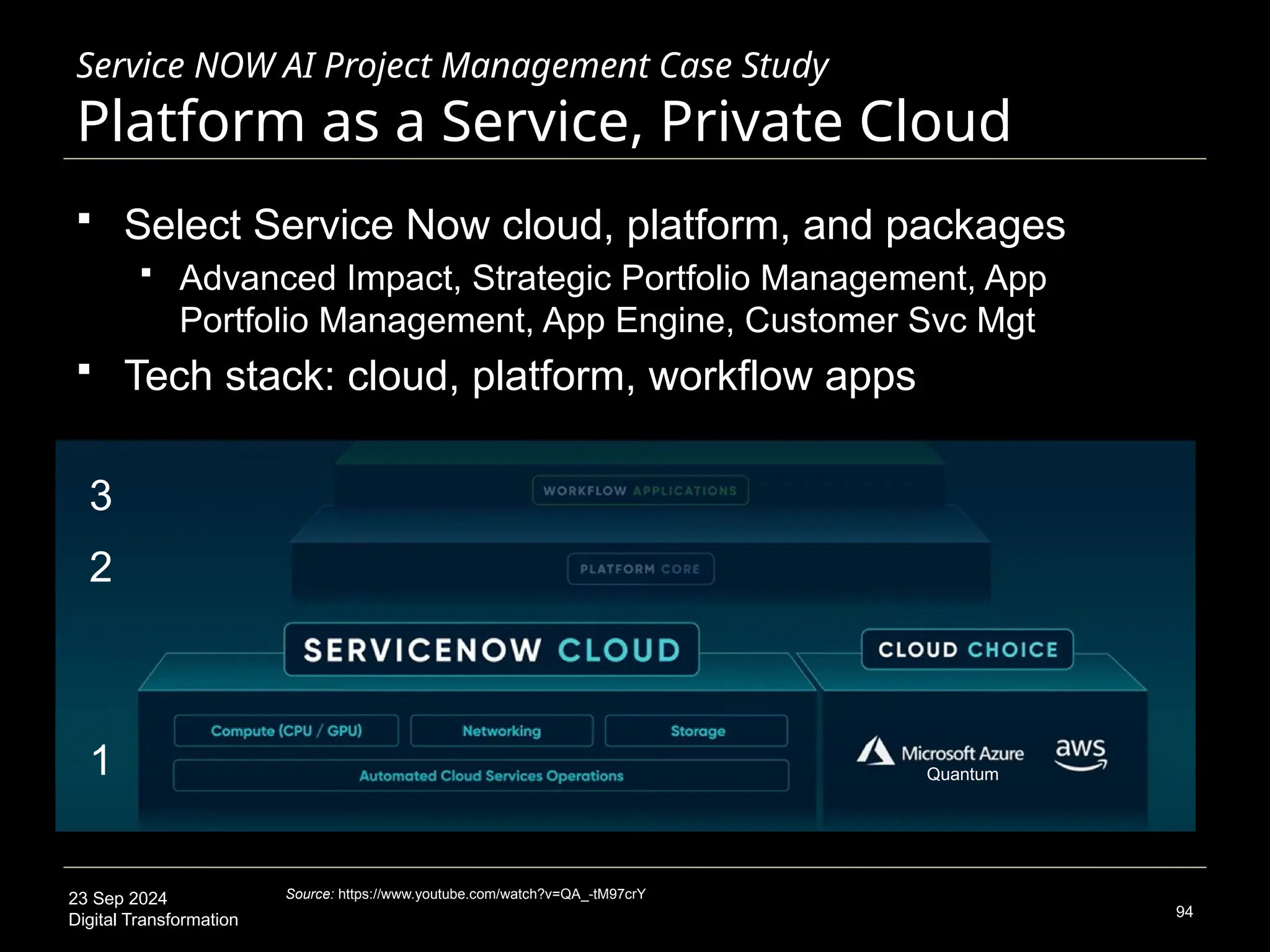This screenshot has height=952, width=1270.
Task: Click the AWS logo
Action: [1080, 754]
